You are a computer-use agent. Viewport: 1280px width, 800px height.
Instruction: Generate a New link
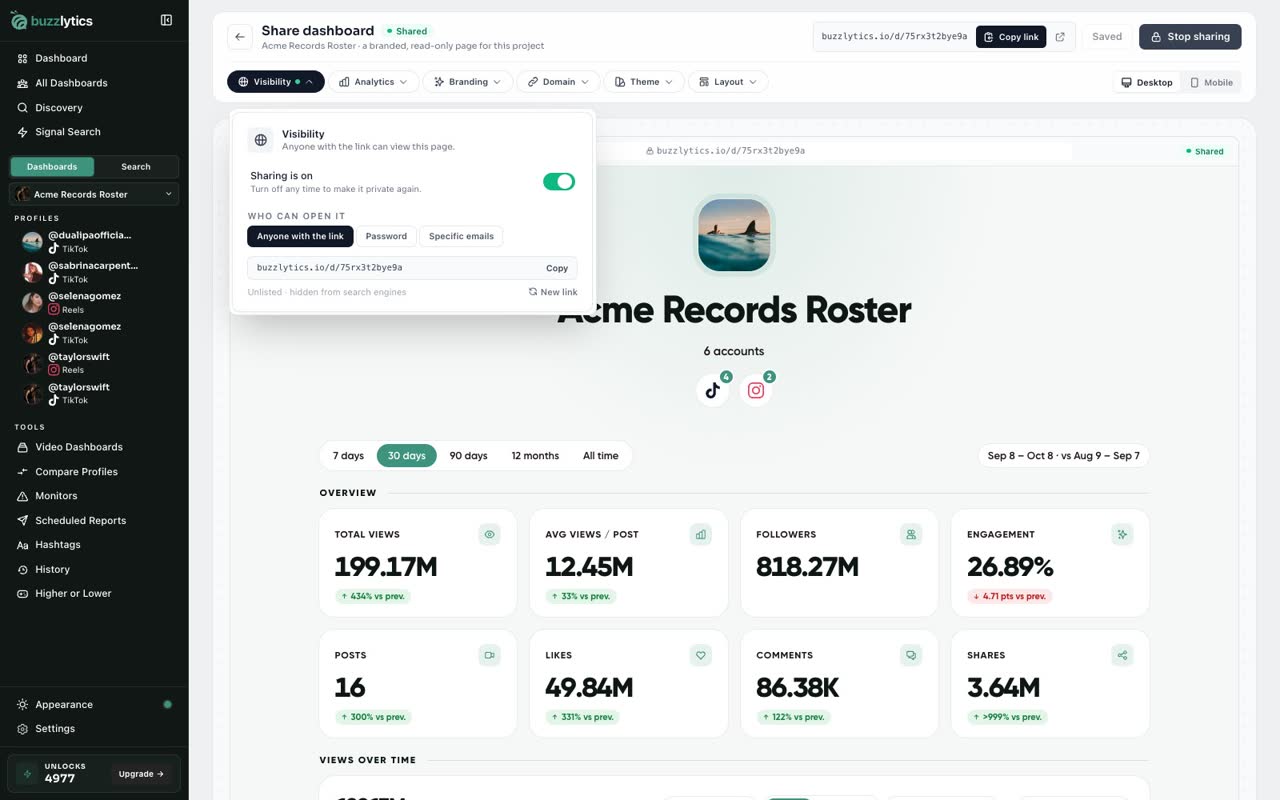tap(553, 292)
